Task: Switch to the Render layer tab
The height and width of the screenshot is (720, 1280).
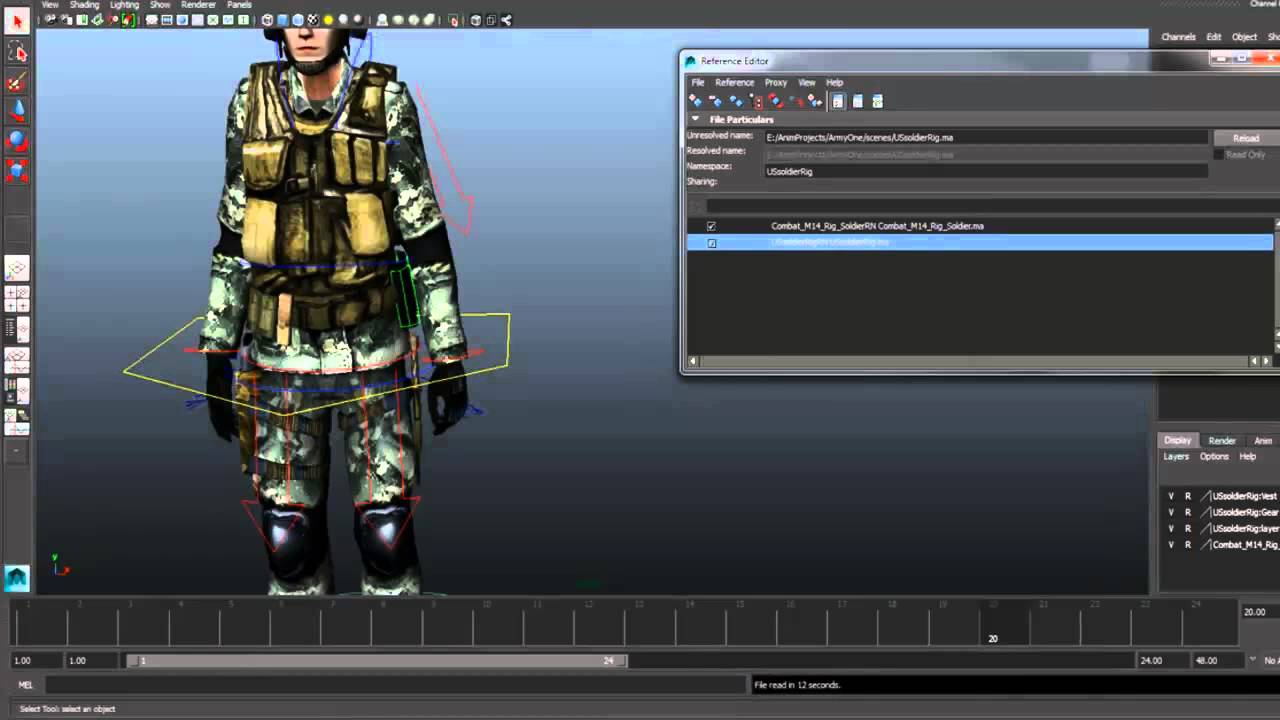Action: point(1222,440)
